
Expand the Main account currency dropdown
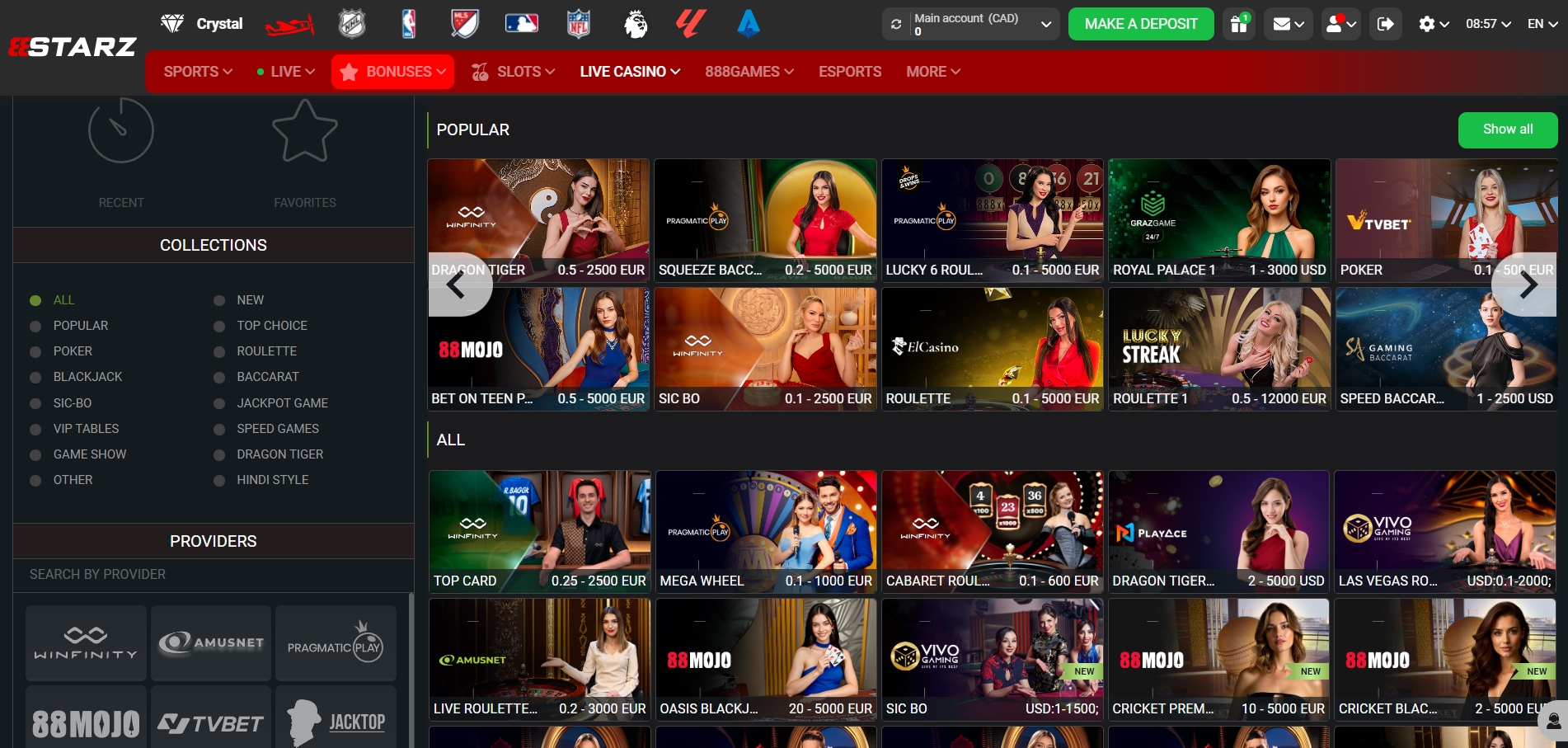[1045, 24]
